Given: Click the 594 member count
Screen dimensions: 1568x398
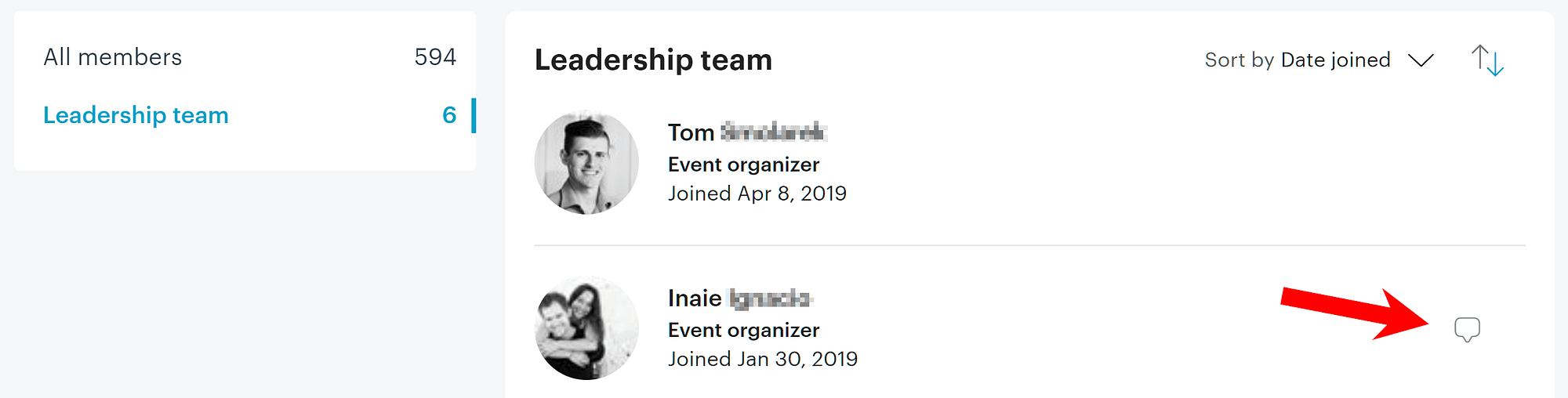Looking at the screenshot, I should (435, 57).
